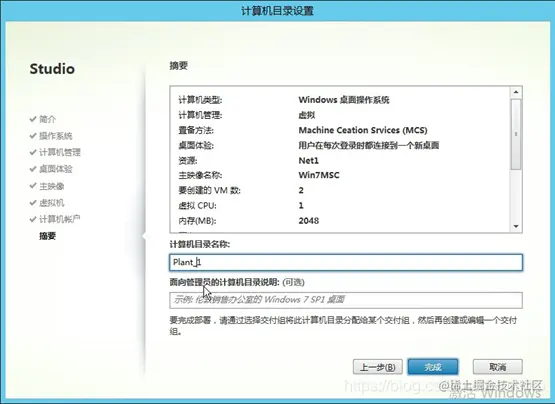Click the 置备方法 label in summary

196,130
